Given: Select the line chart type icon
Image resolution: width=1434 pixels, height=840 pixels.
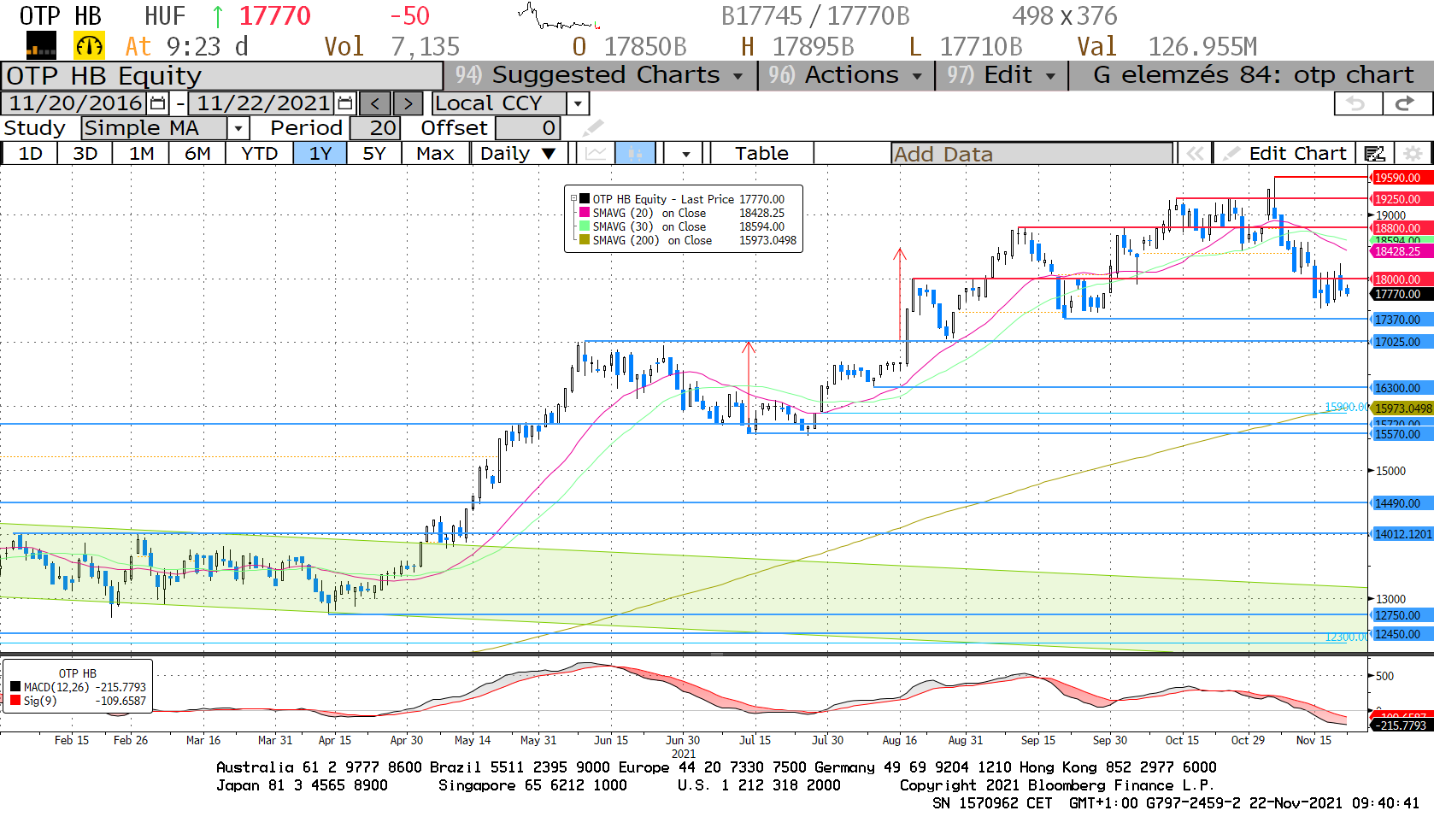Looking at the screenshot, I should click(x=596, y=154).
